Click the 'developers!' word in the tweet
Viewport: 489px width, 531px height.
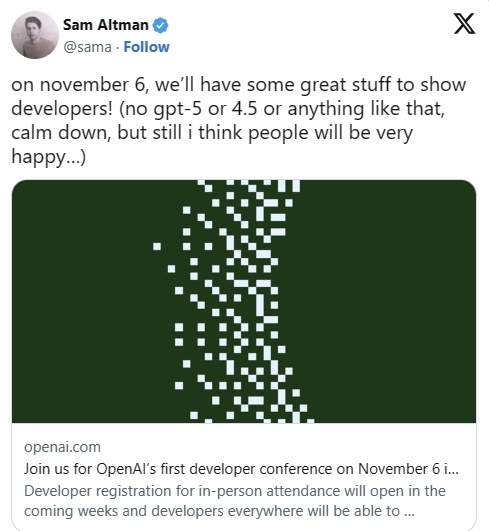[x=62, y=109]
